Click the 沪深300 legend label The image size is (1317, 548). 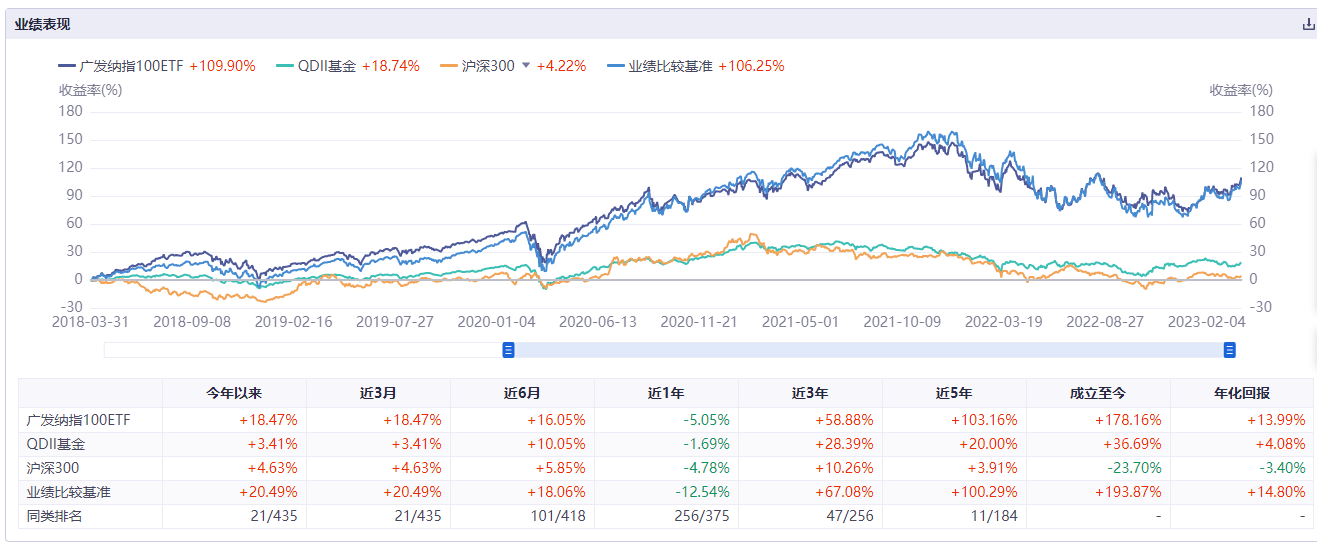(488, 66)
